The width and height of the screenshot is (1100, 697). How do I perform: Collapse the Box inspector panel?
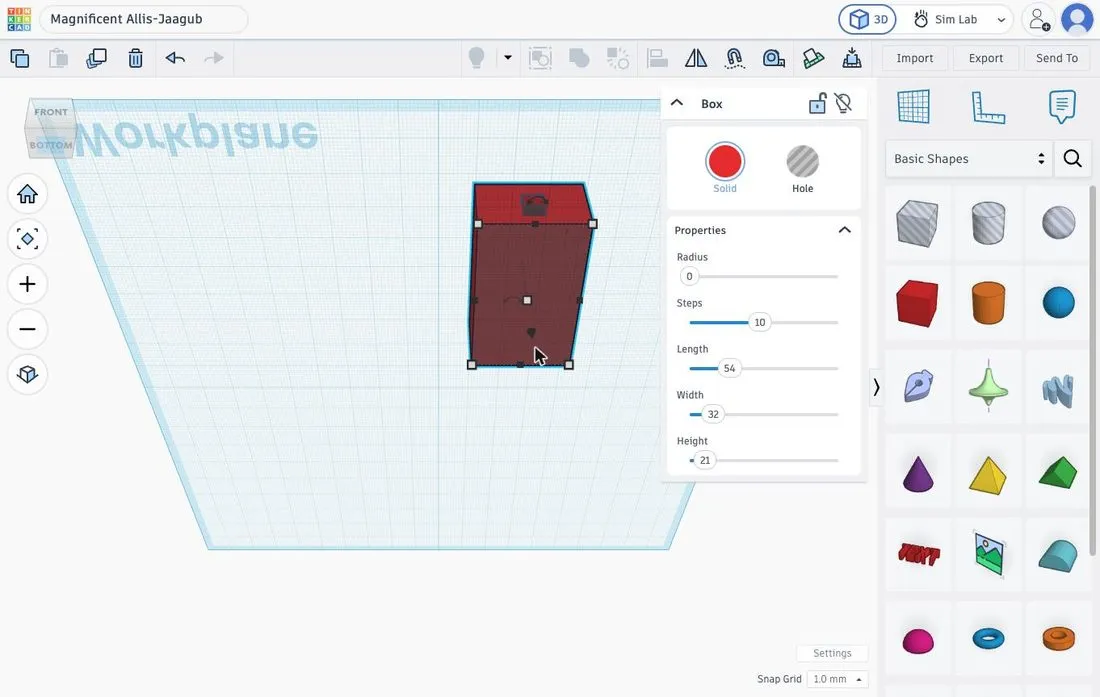(677, 103)
